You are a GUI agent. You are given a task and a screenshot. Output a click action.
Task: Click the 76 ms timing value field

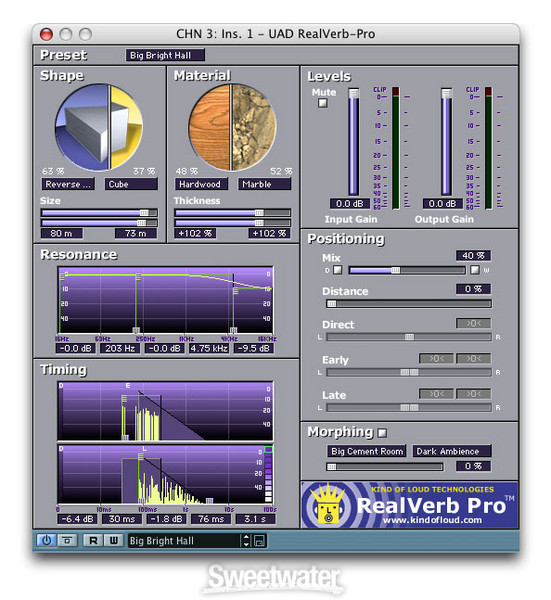pyautogui.click(x=211, y=519)
